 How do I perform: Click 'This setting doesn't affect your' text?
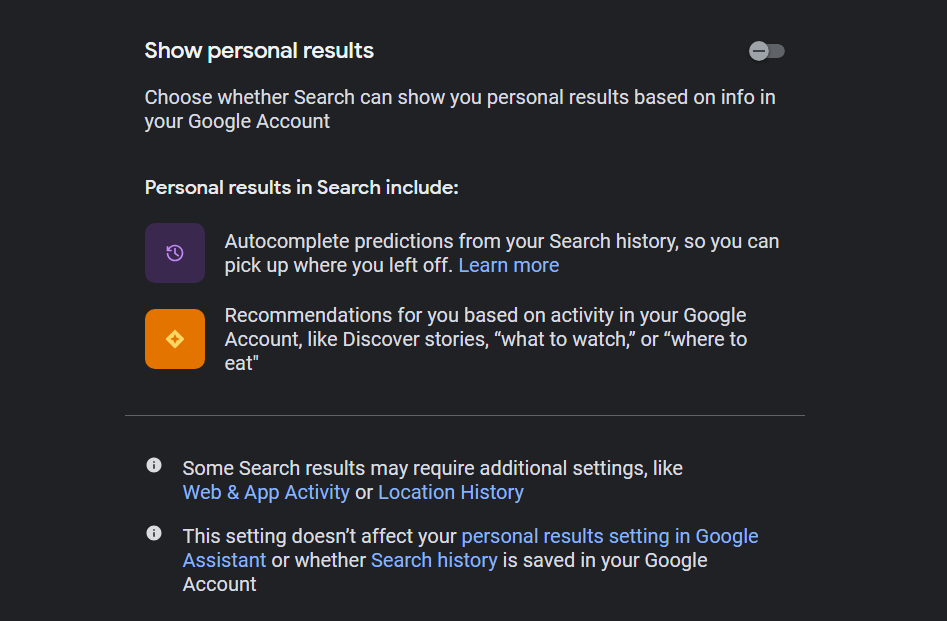coord(319,536)
